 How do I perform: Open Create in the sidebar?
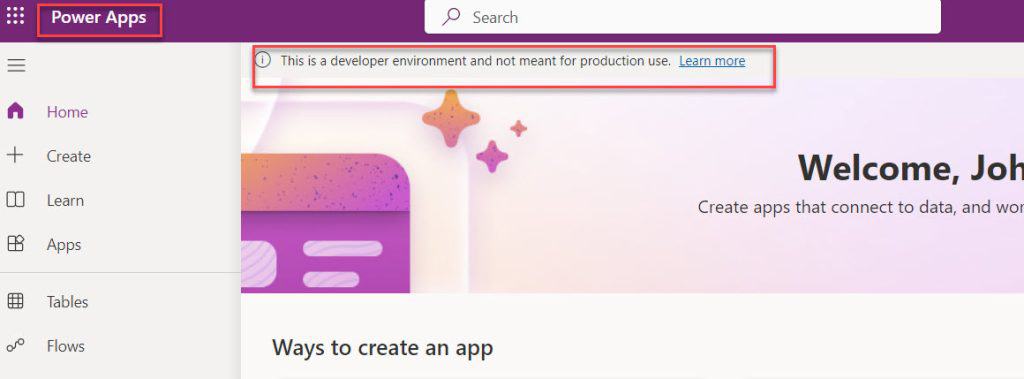pyautogui.click(x=69, y=156)
